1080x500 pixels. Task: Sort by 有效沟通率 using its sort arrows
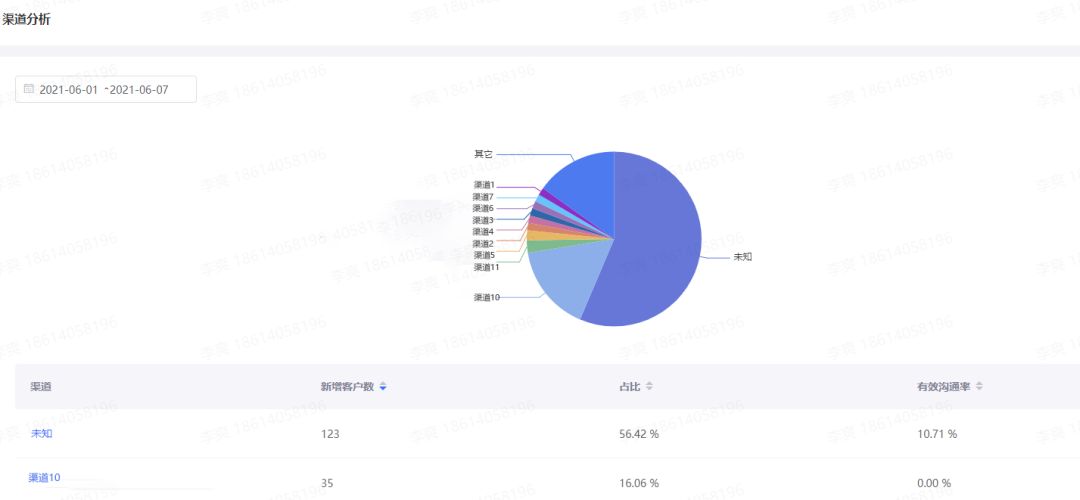click(x=979, y=387)
